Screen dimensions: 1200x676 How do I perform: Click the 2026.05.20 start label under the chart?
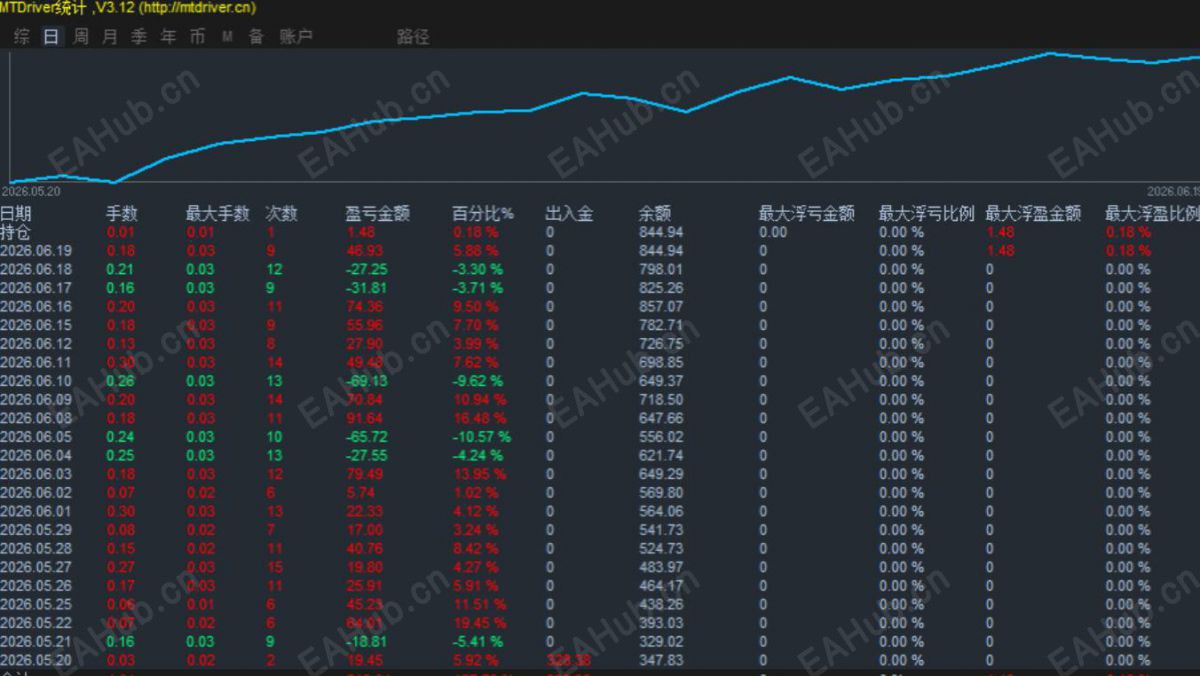point(30,191)
